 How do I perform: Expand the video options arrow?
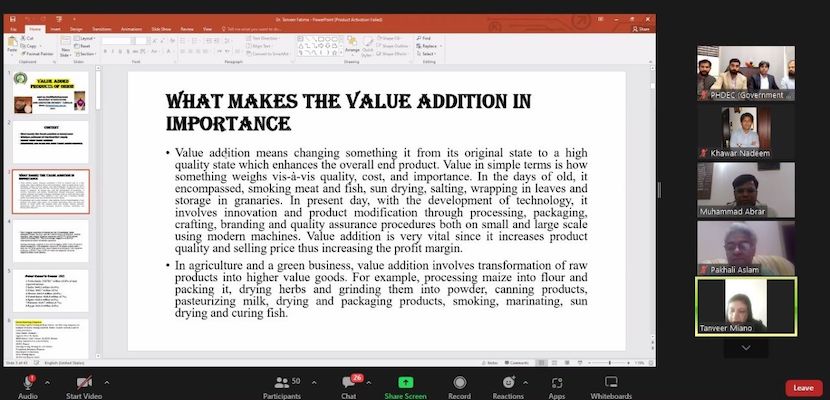click(x=107, y=382)
